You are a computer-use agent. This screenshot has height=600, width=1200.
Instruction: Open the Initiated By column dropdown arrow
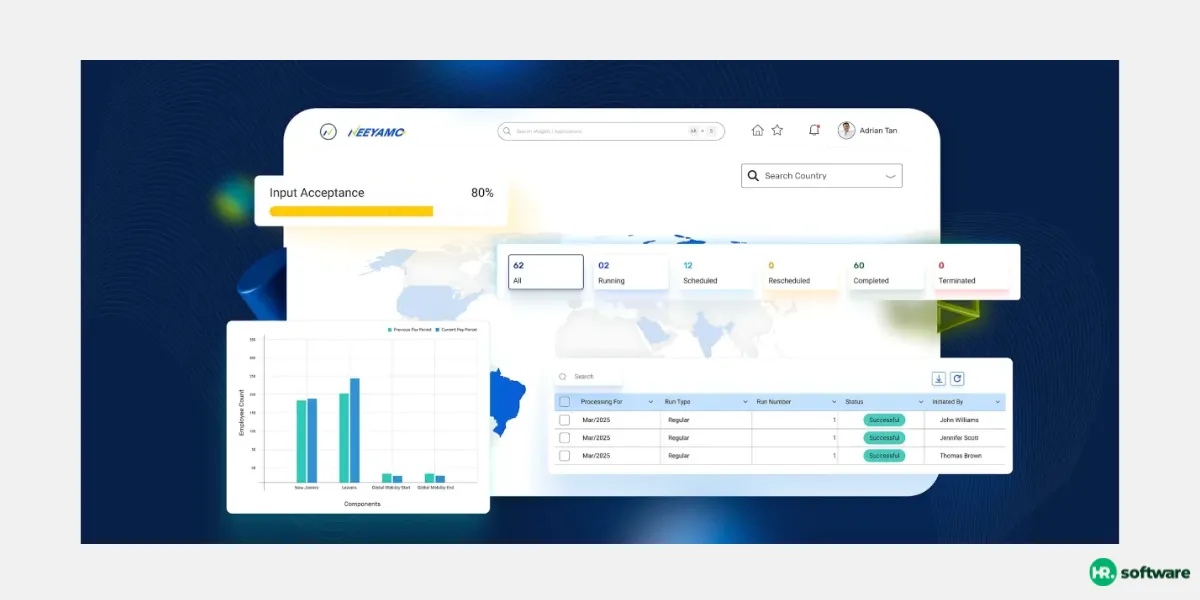click(997, 402)
